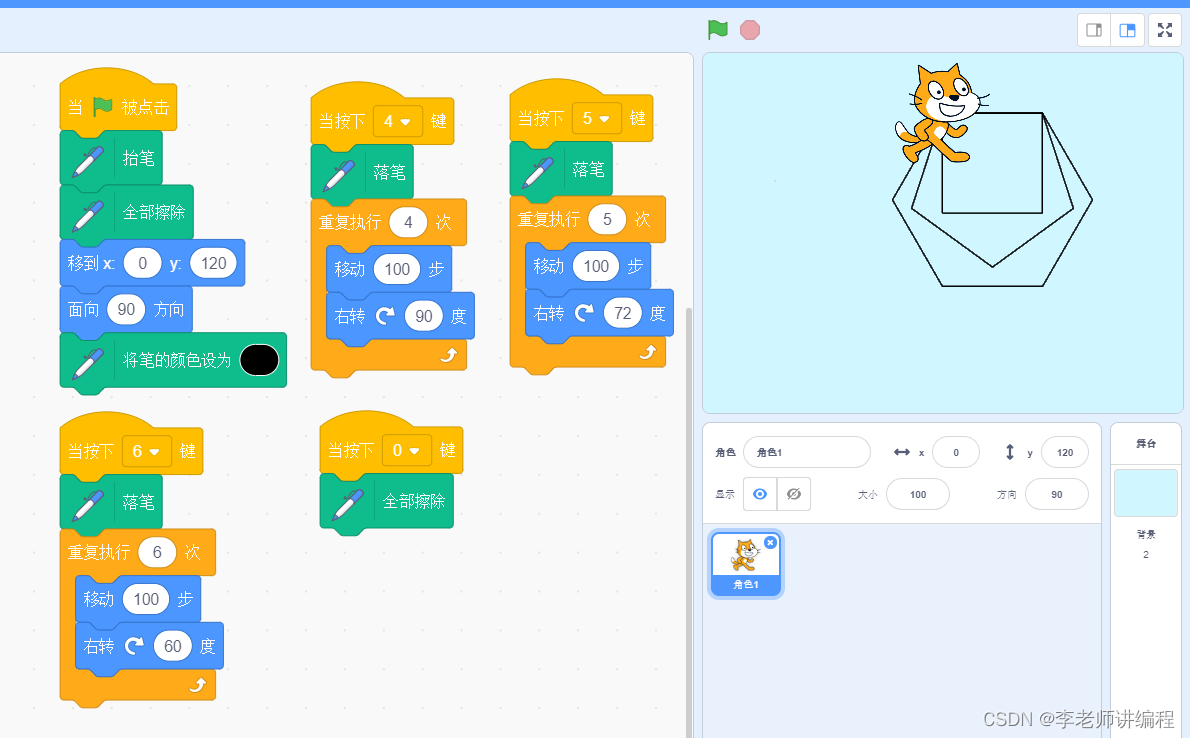This screenshot has width=1190, height=738.
Task: Select the stage backdrop thumbnail
Action: tap(1145, 493)
